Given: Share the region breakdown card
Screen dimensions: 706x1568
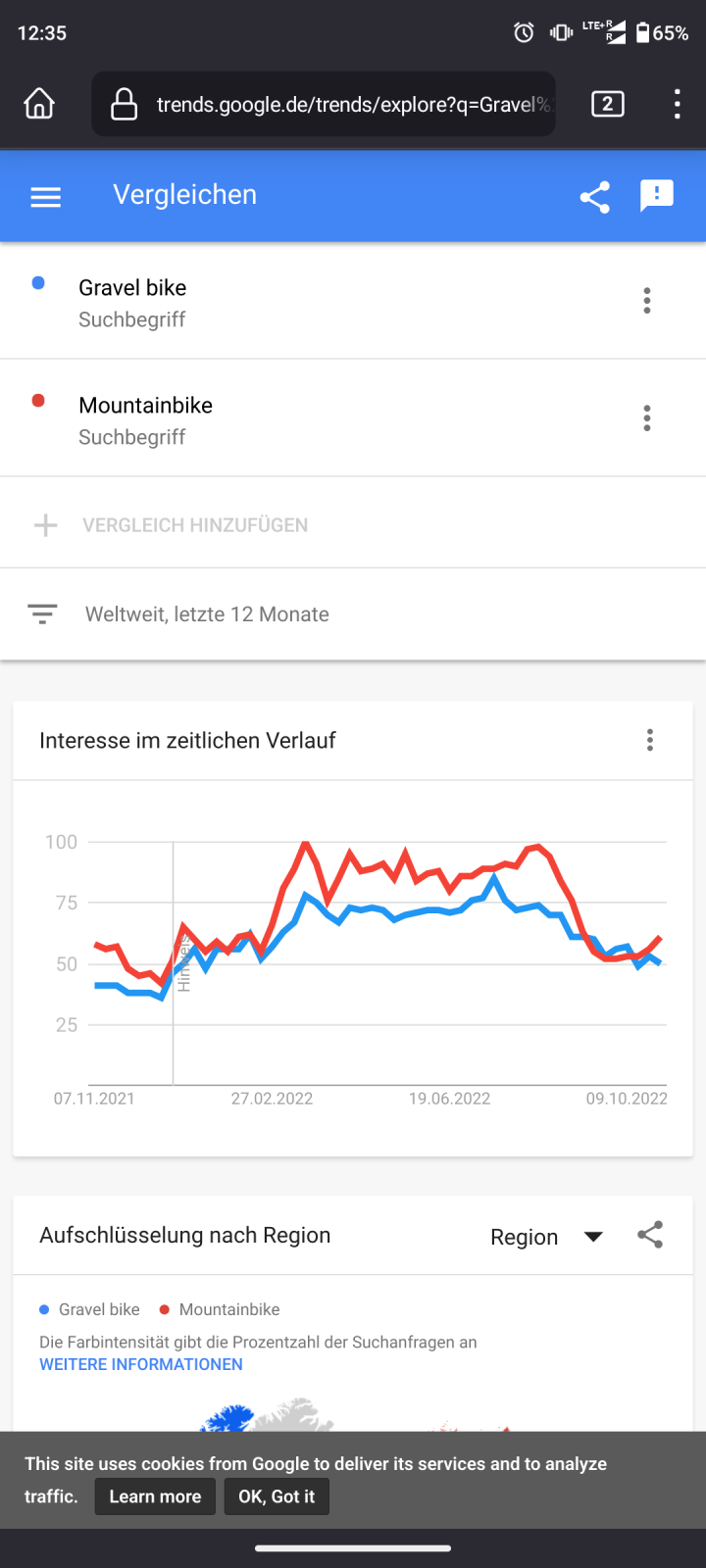Looking at the screenshot, I should point(650,1235).
